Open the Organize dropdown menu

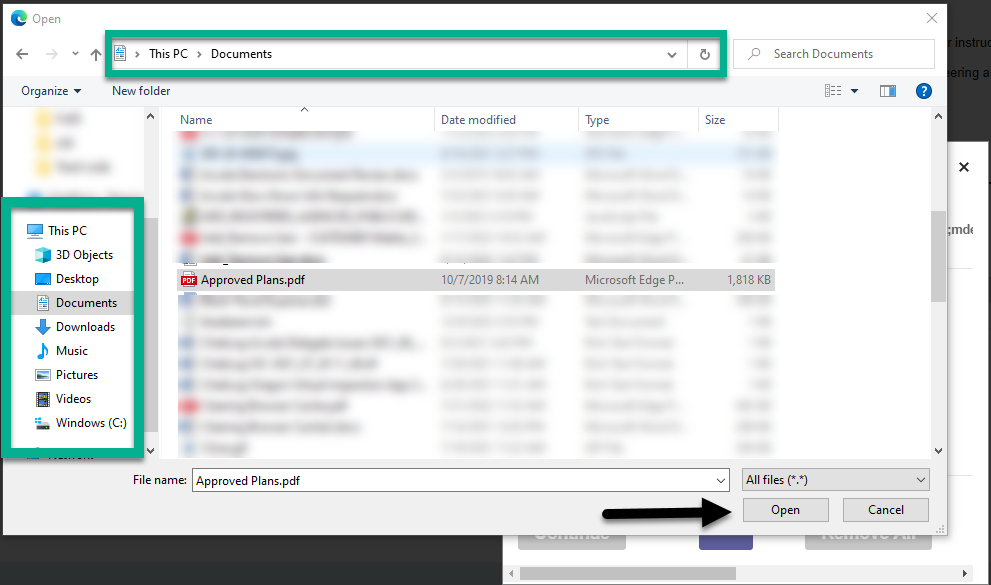(x=51, y=91)
